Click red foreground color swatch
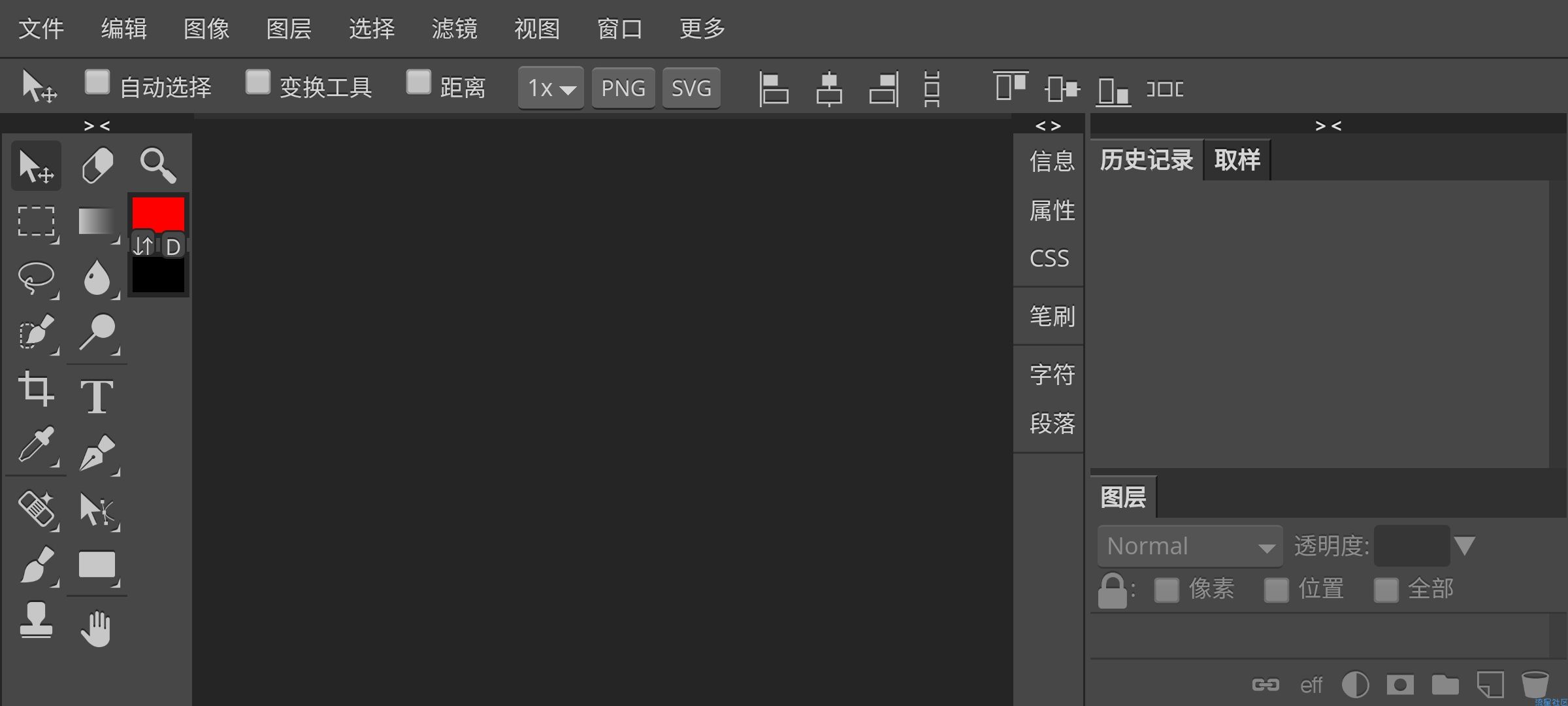Viewport: 1568px width, 706px height. point(158,213)
